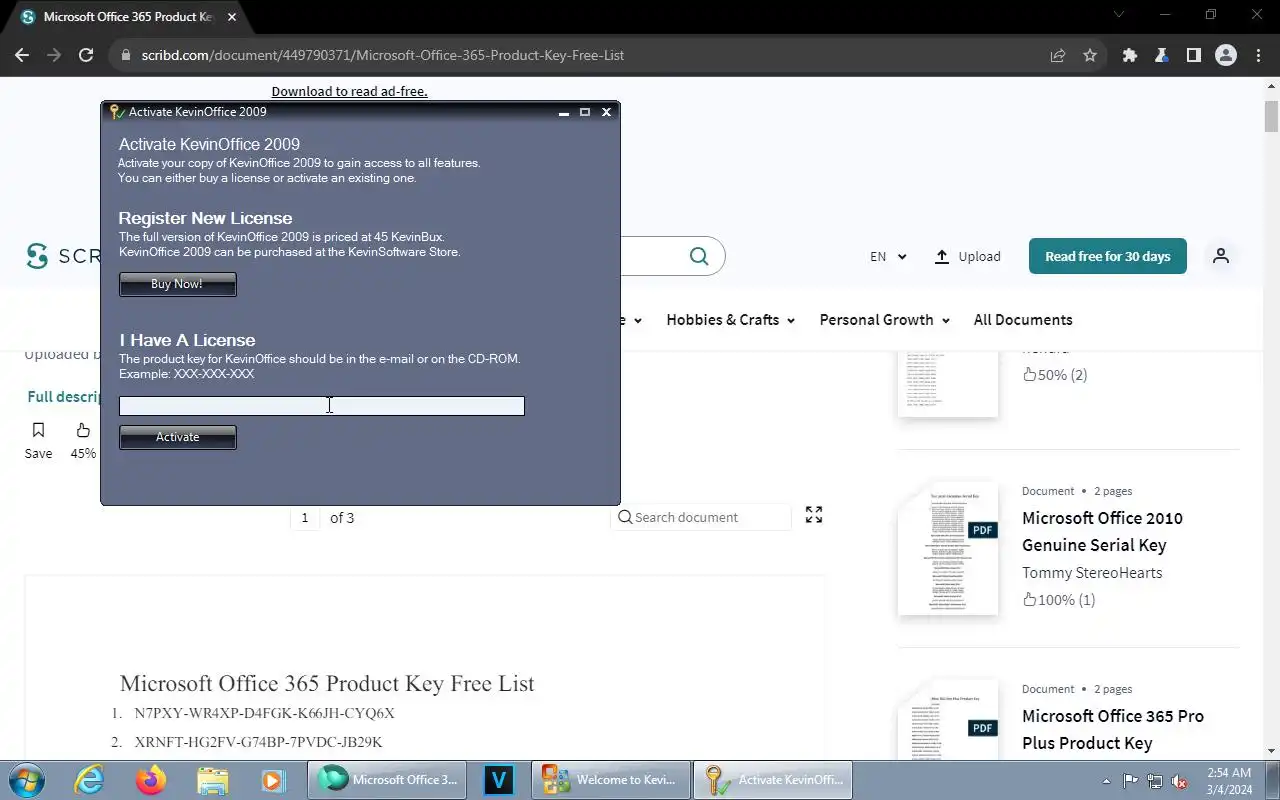The height and width of the screenshot is (800, 1280).
Task: Click volume tray icon
Action: click(1180, 781)
